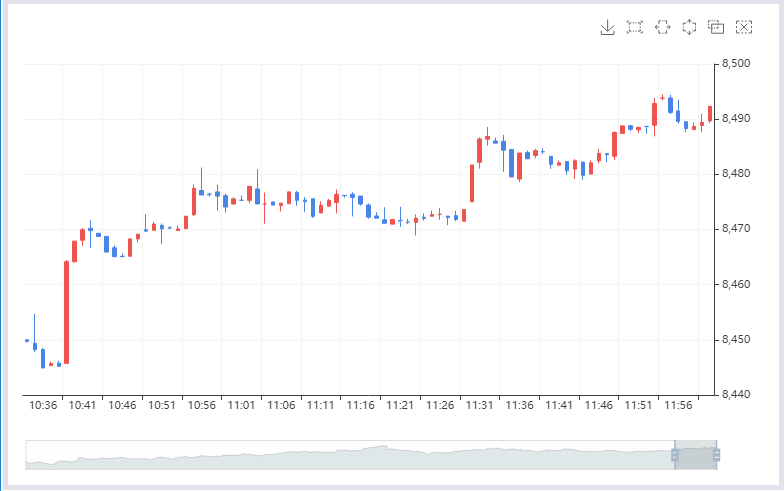Viewport: 784px width, 491px height.
Task: Click the 11:31 time axis label
Action: point(480,406)
